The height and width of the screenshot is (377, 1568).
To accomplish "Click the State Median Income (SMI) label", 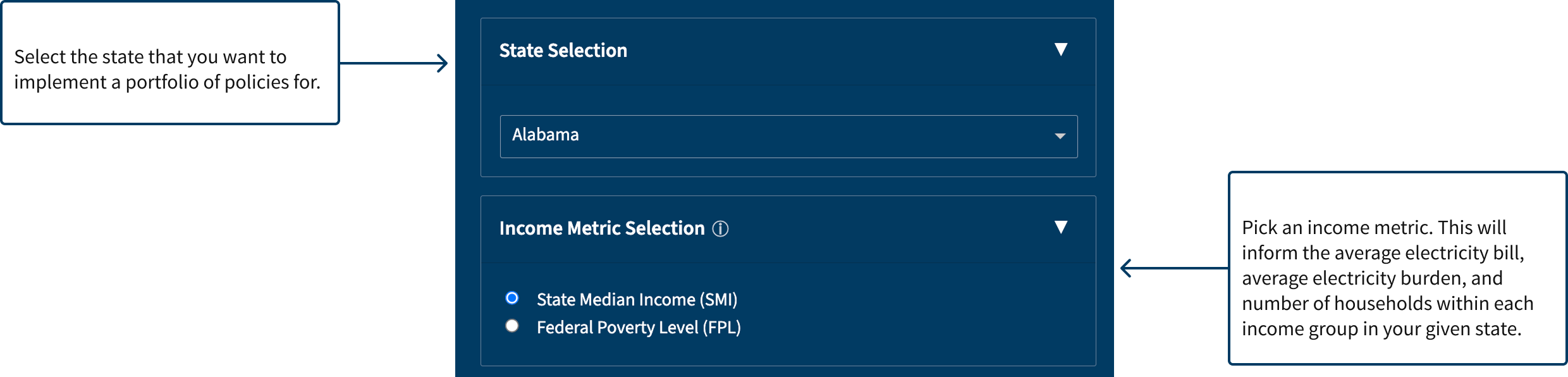I will click(x=637, y=299).
